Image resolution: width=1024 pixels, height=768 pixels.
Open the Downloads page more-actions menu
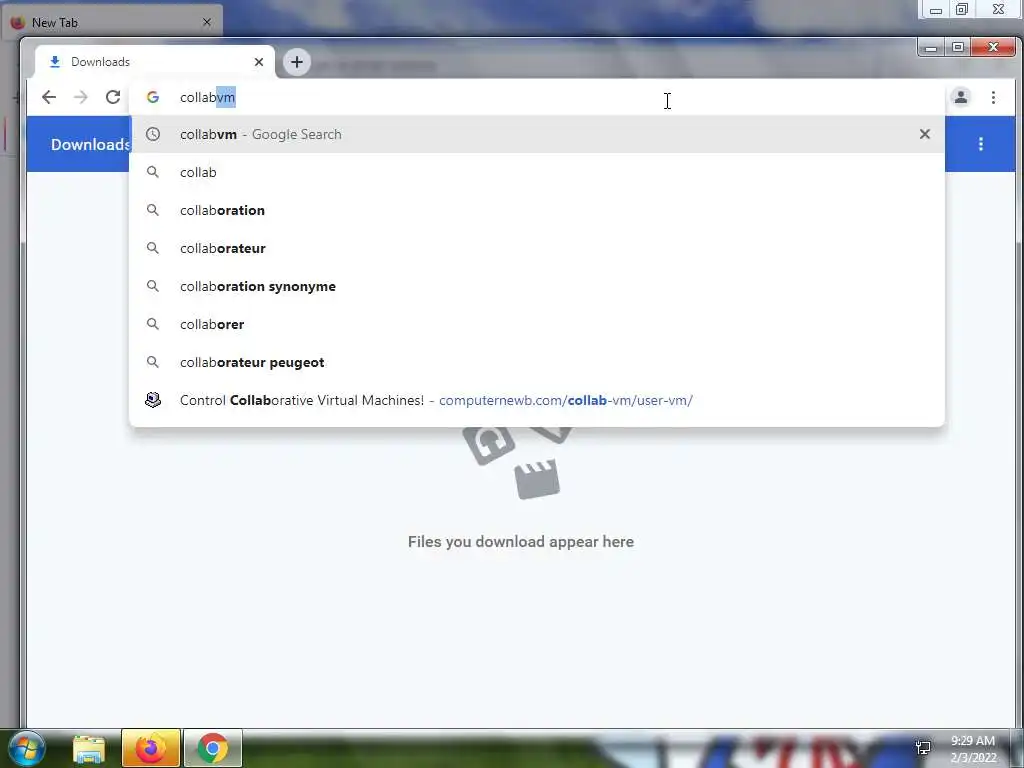pos(980,144)
